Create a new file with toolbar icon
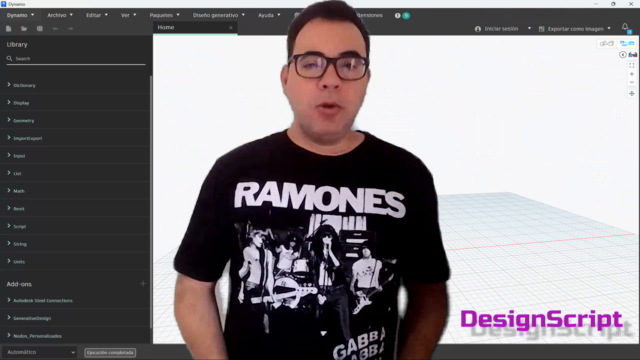640x360 pixels. (x=9, y=29)
